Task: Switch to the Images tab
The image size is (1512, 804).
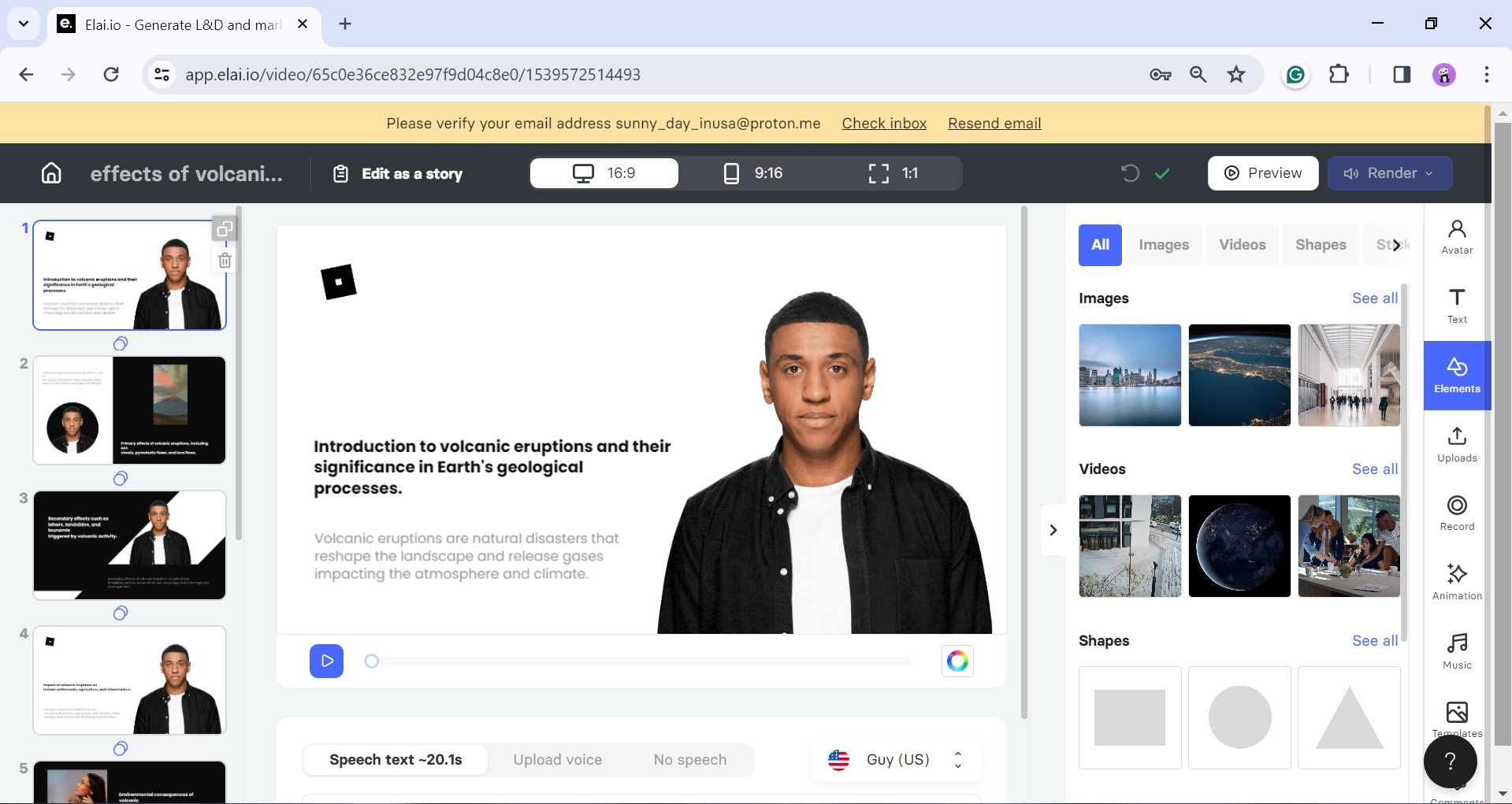Action: 1164,245
